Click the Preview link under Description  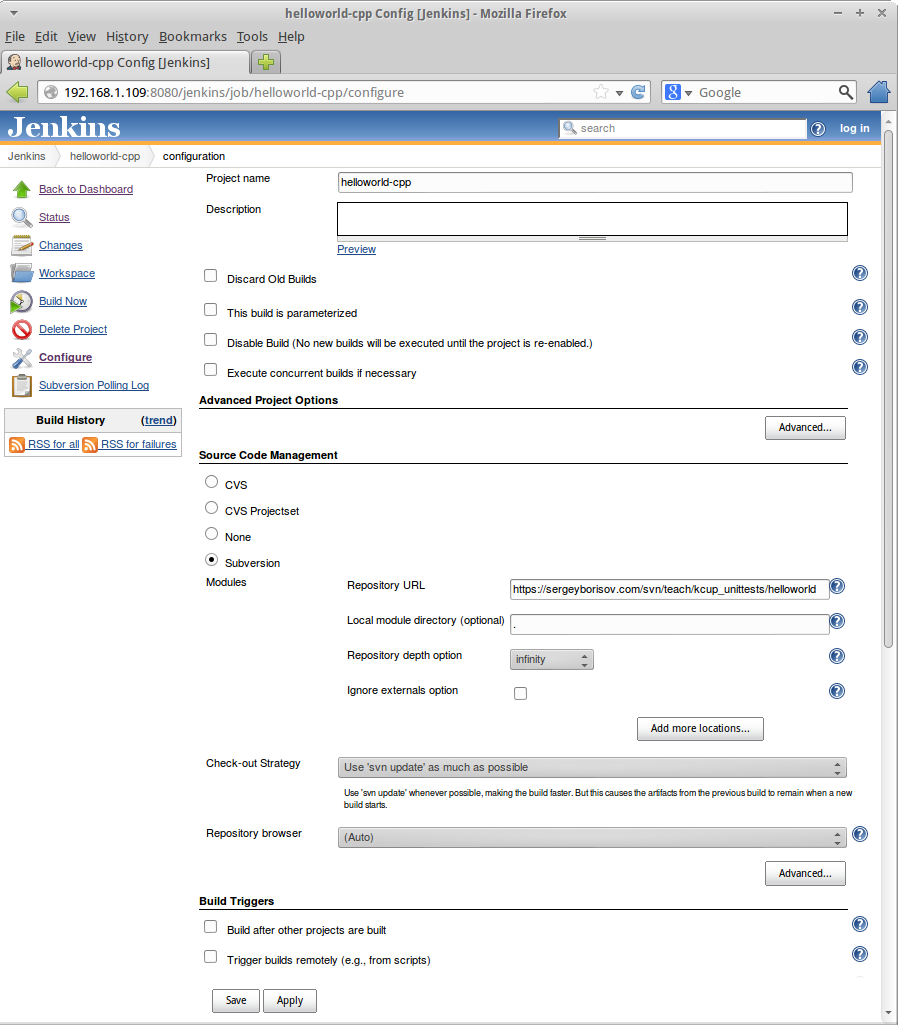click(356, 249)
